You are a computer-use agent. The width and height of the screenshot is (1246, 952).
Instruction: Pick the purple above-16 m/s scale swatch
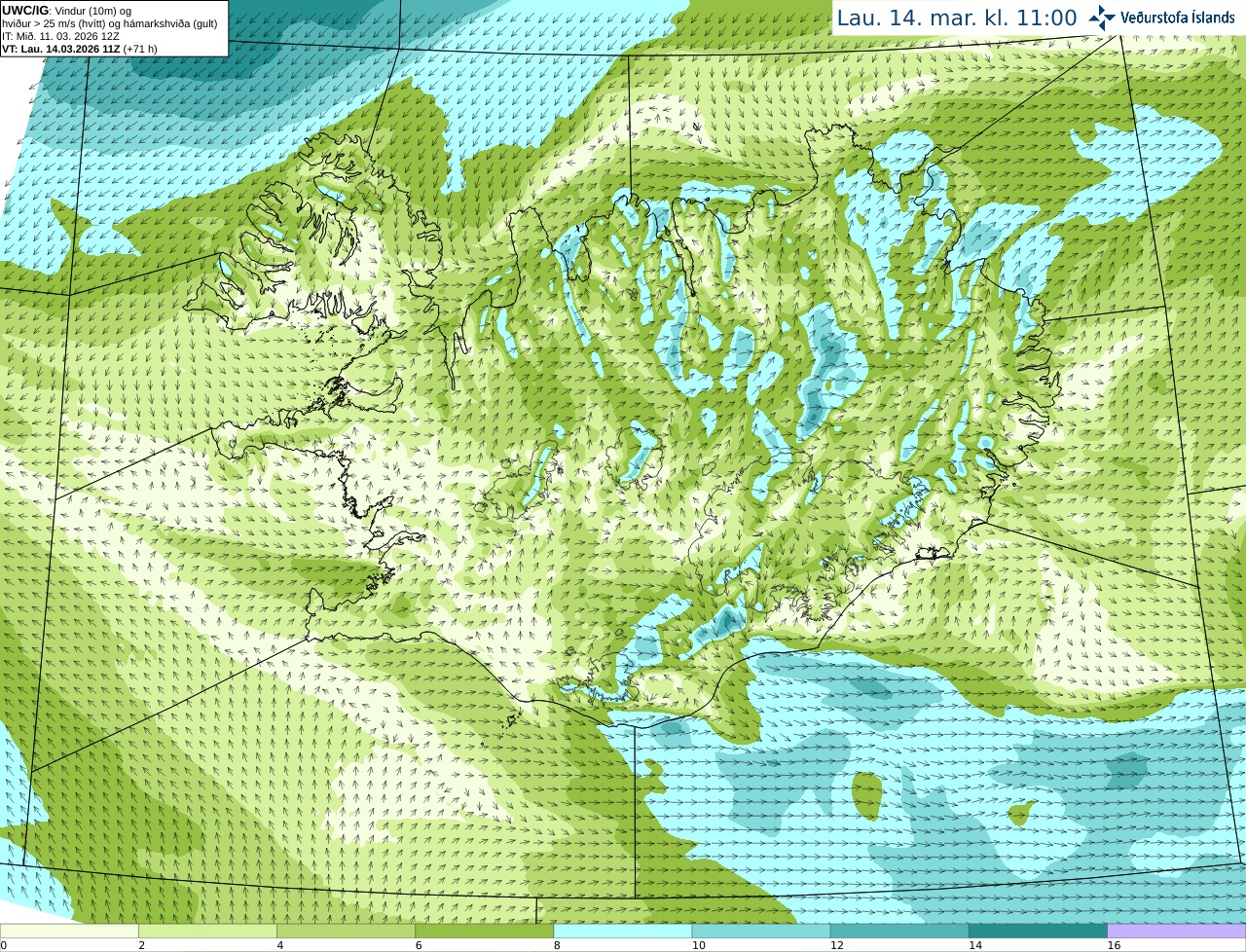point(1177,932)
